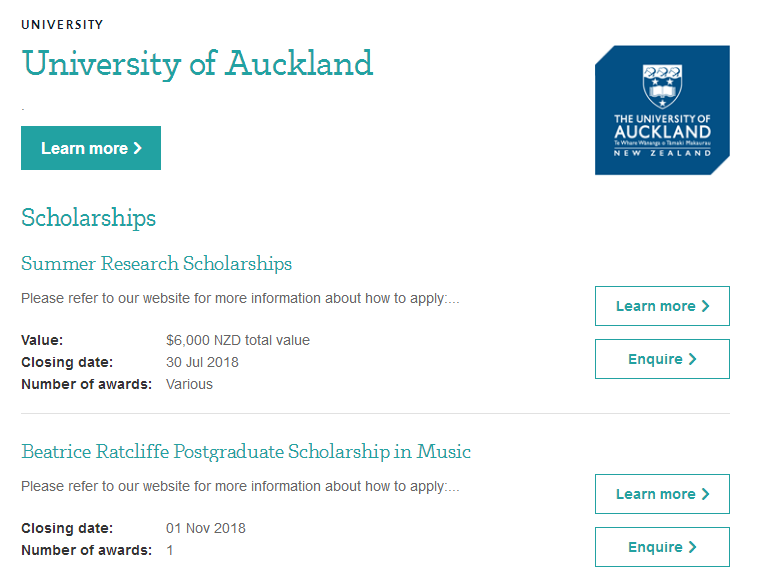Viewport: 776px width, 579px height.
Task: Open Beatrice Ratcliffe Postgraduate Scholarship in Music link
Action: click(x=246, y=451)
